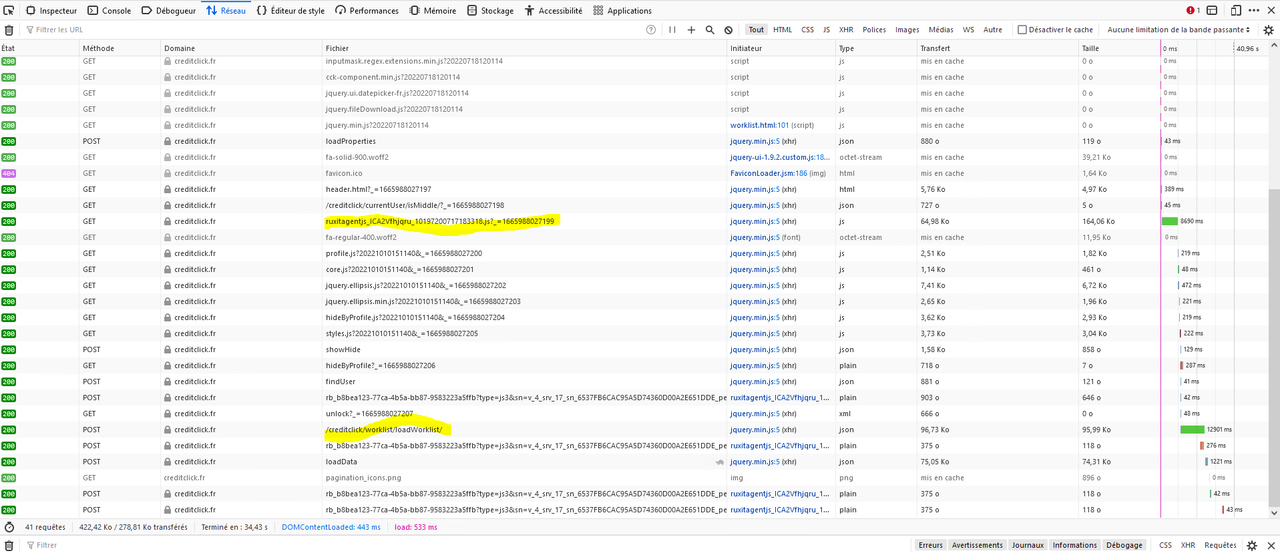Sort by the Initiateur column header
Screen dimensions: 1280x554
(x=781, y=48)
